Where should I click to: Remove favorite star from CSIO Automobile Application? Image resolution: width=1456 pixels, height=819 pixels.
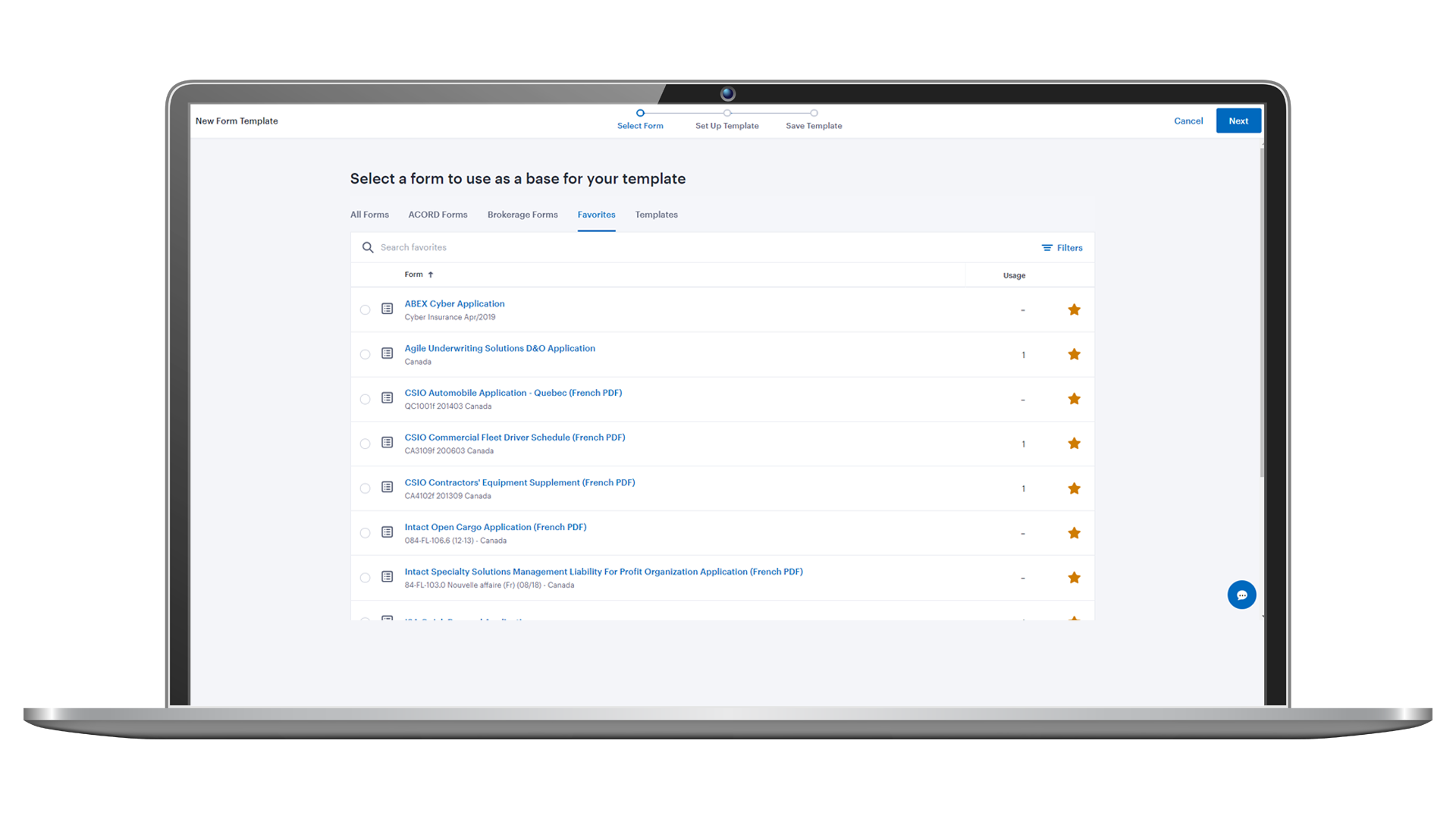(1074, 399)
